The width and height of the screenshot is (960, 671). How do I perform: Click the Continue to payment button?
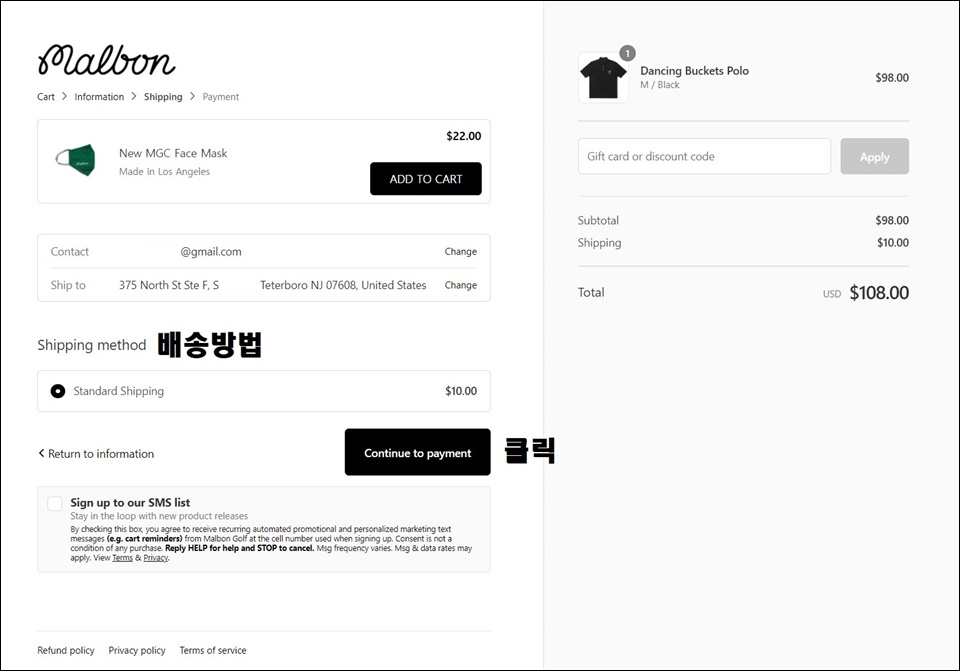click(418, 452)
